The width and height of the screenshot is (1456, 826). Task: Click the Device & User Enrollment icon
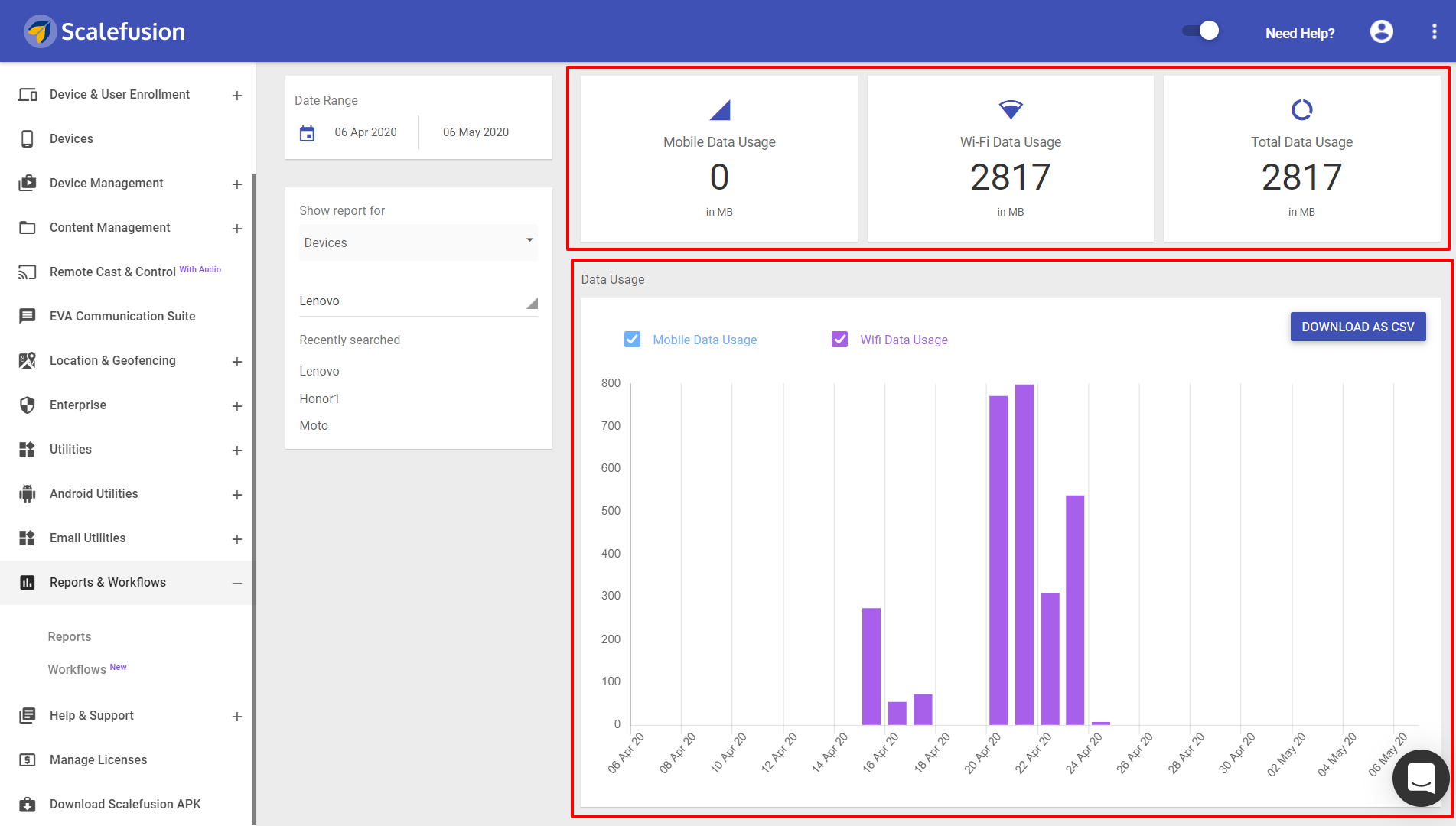[28, 95]
